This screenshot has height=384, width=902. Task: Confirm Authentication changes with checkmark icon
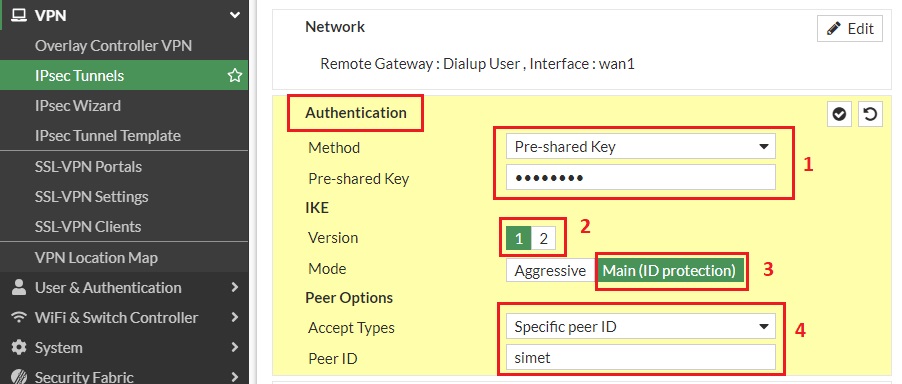(839, 114)
